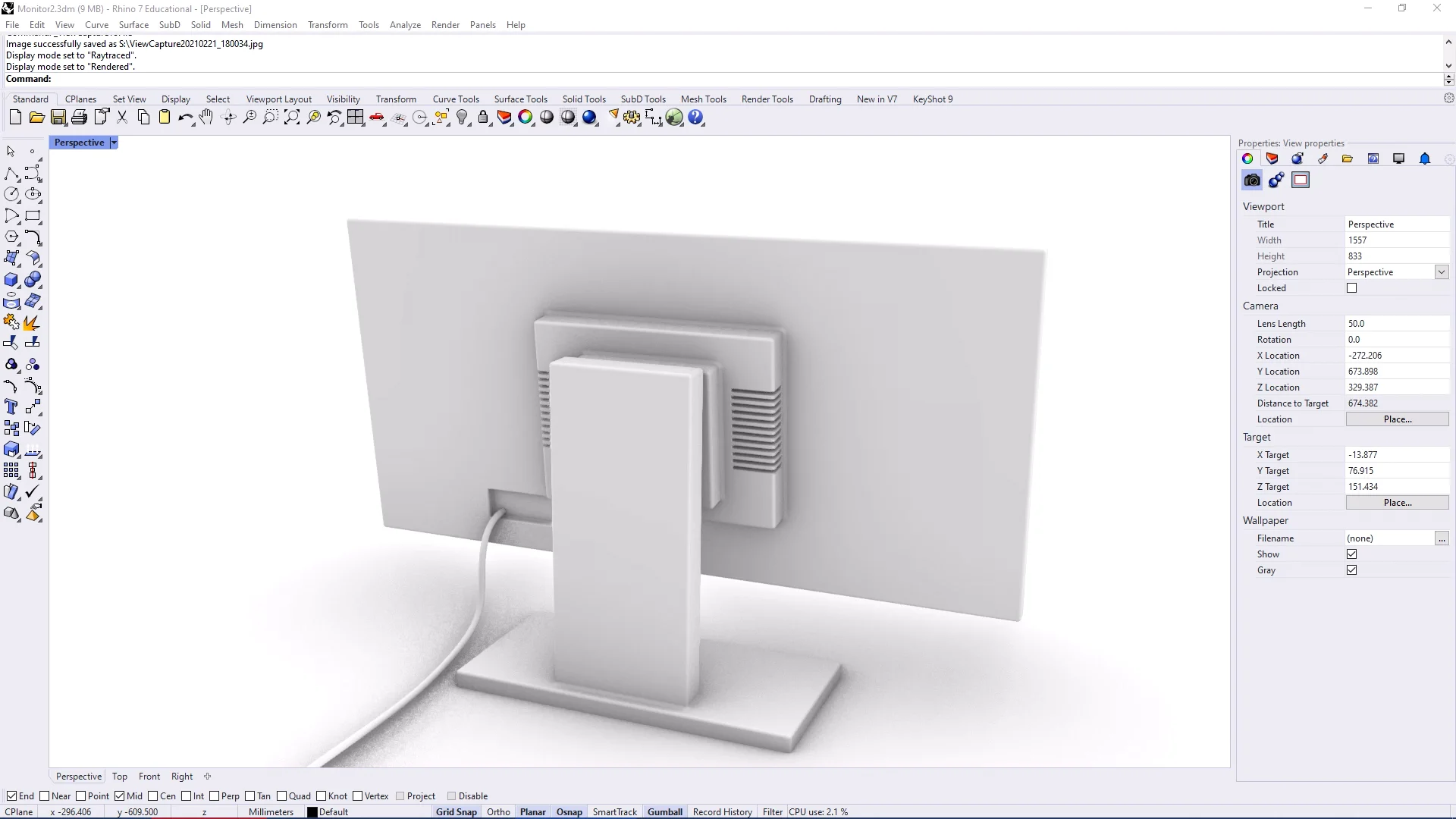Click the Print icon on the toolbar
Viewport: 1456px width, 819px height.
[79, 117]
